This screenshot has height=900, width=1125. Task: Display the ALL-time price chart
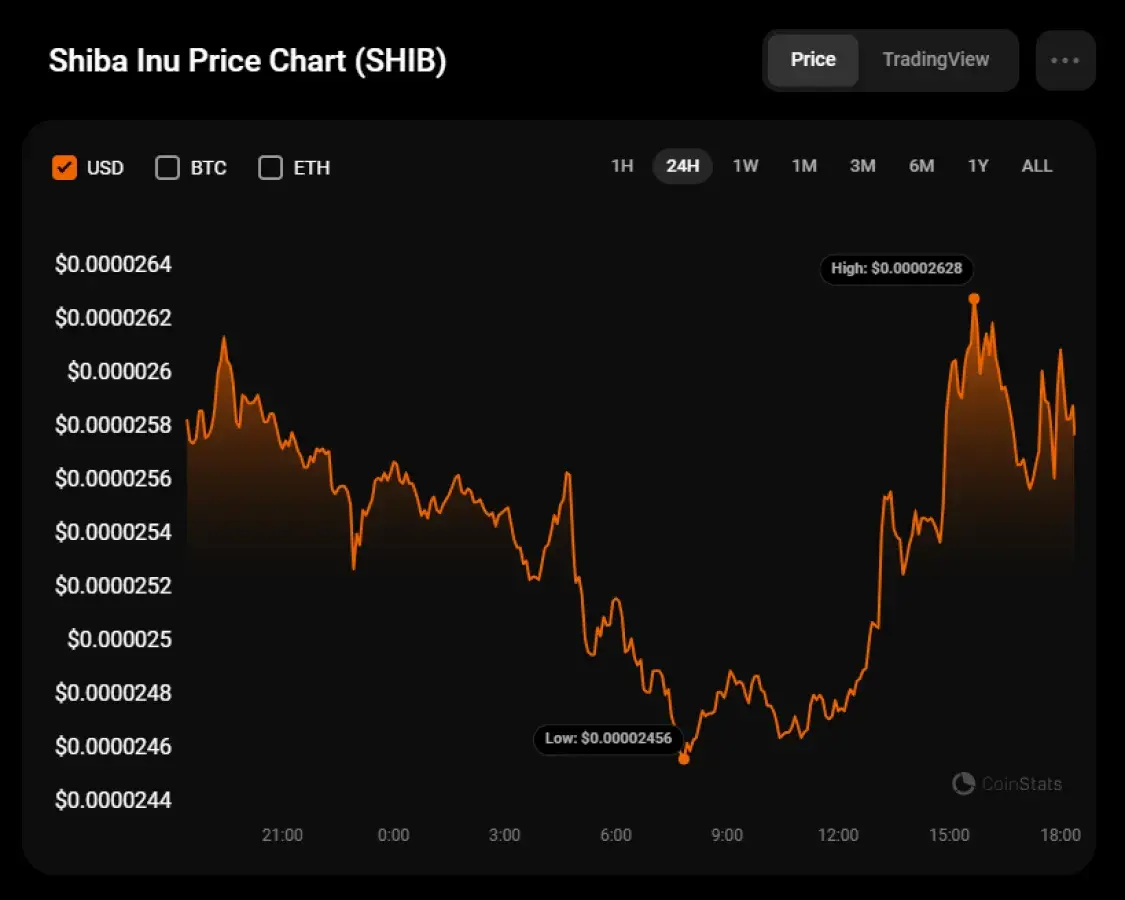pos(1037,166)
